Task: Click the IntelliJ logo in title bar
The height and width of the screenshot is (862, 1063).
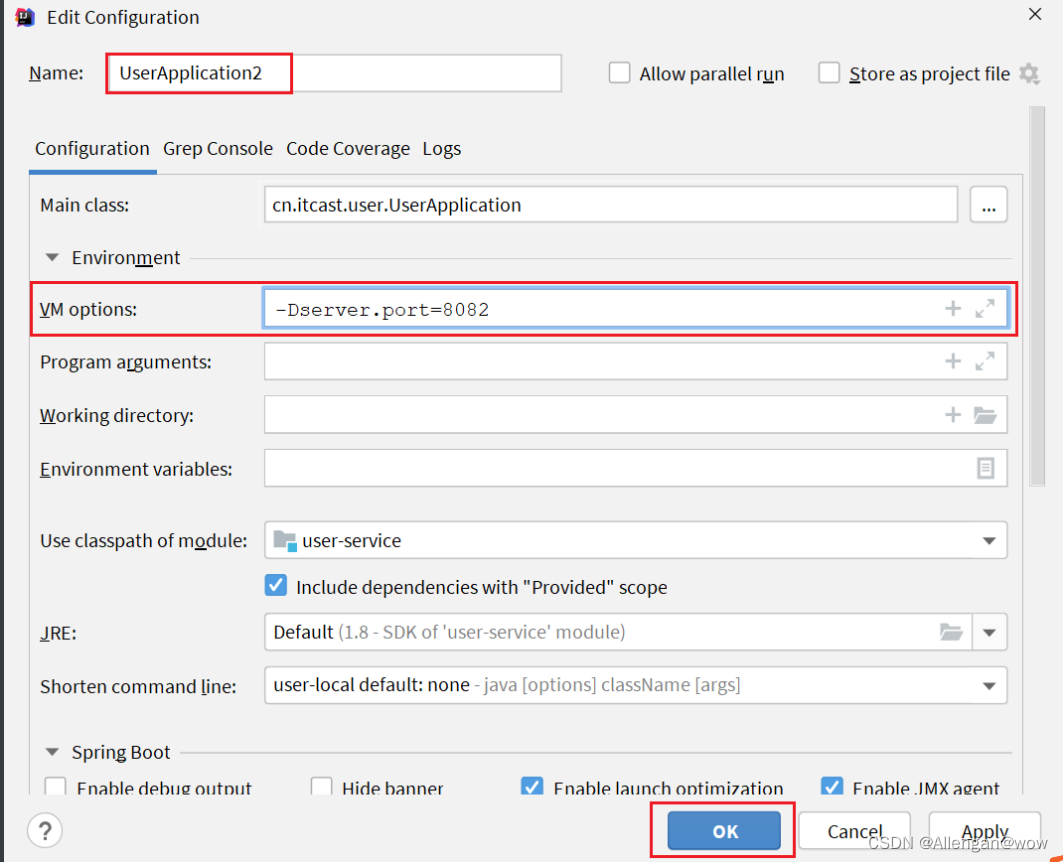Action: (x=25, y=17)
